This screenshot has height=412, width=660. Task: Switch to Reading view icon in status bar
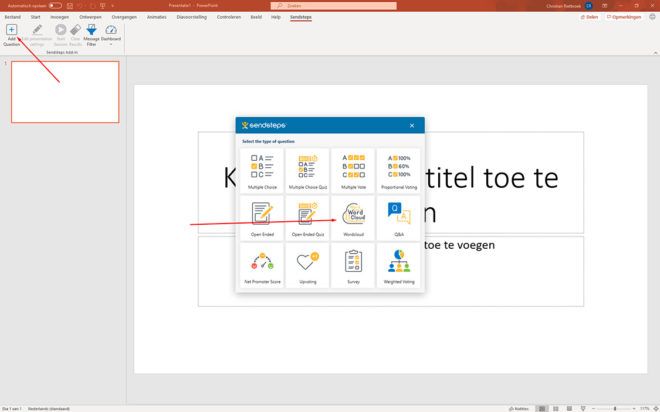click(569, 409)
